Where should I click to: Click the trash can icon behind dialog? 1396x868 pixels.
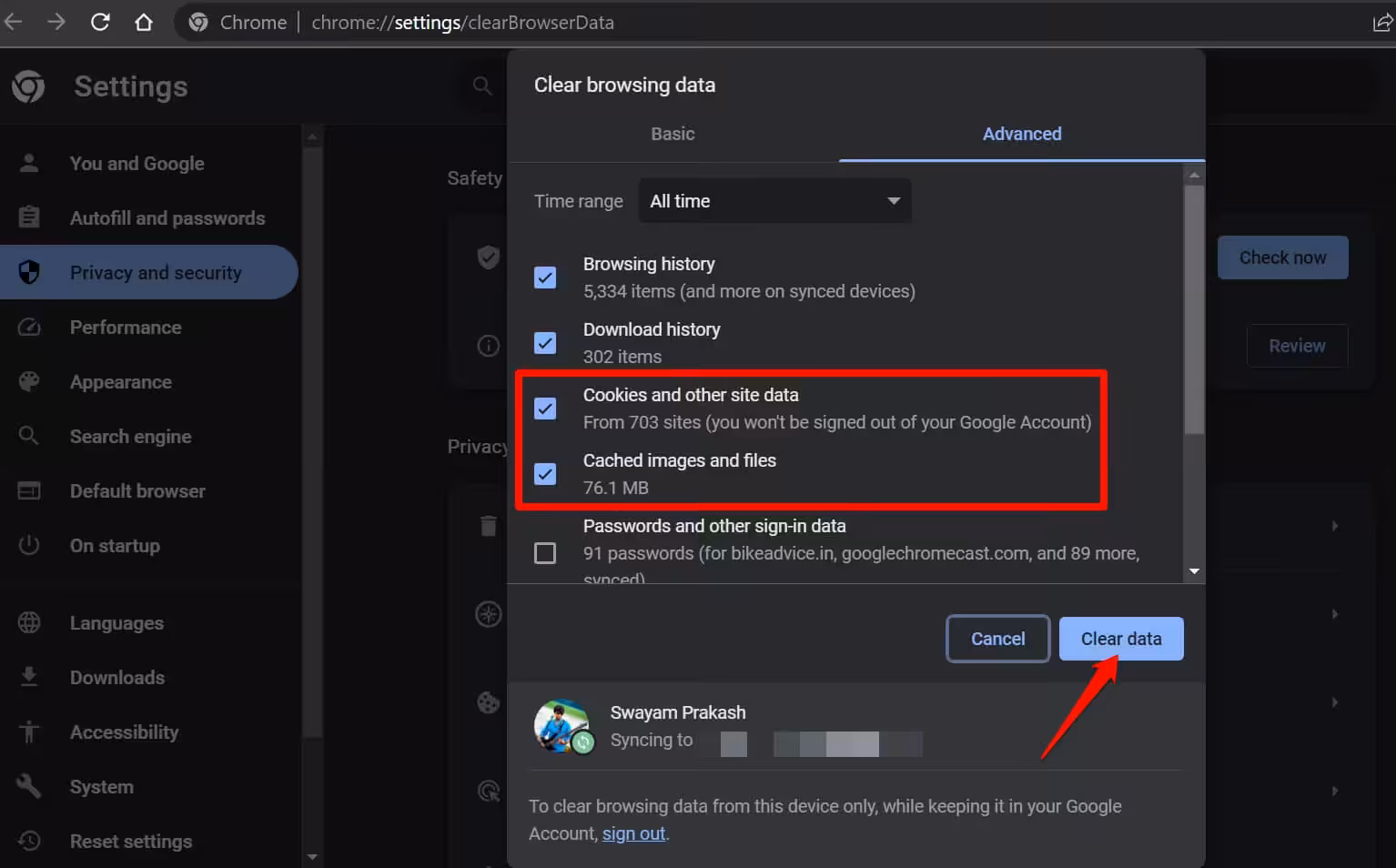pos(489,525)
